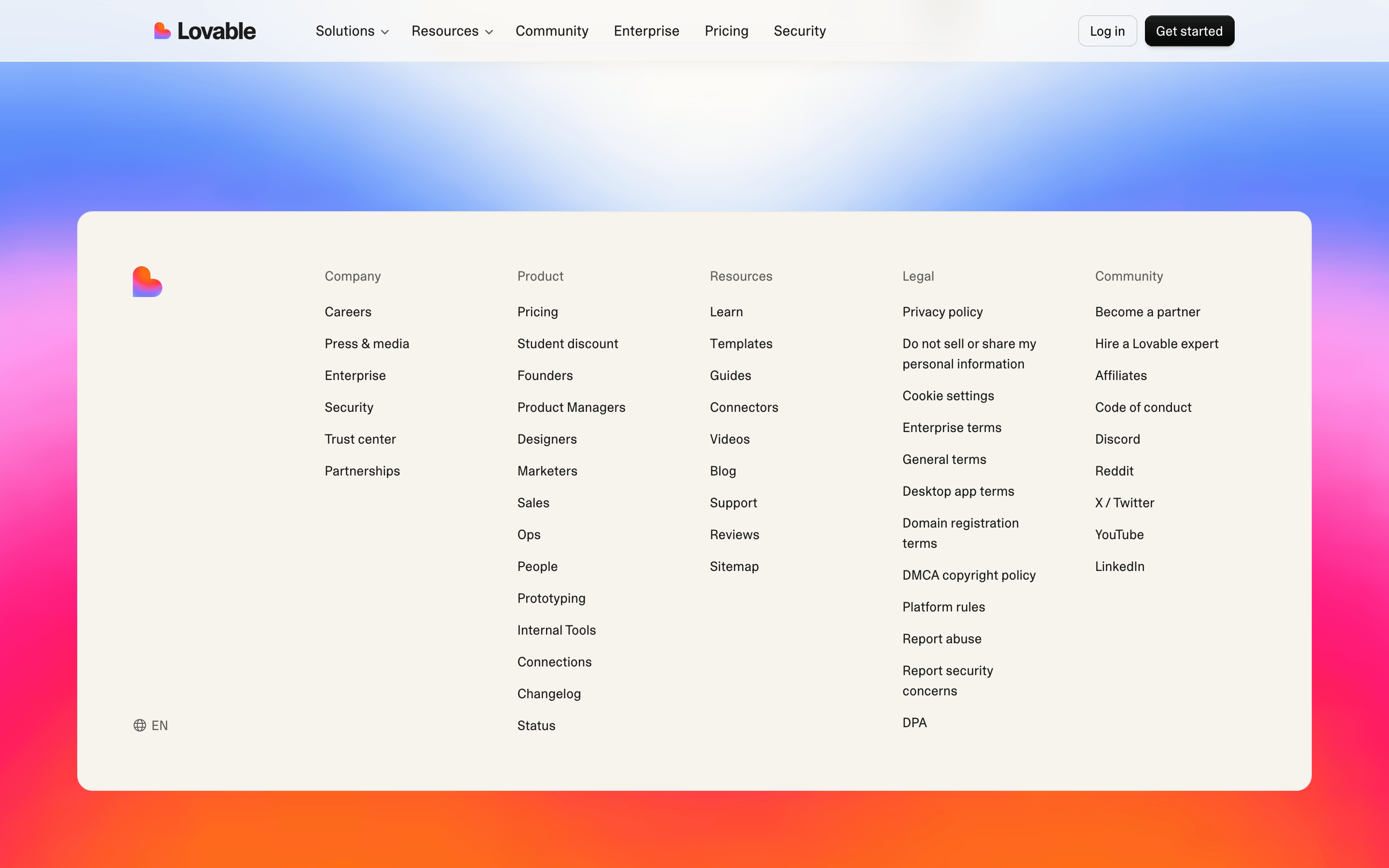Image resolution: width=1389 pixels, height=868 pixels.
Task: Expand the Resources dropdown in navbar
Action: click(x=452, y=31)
